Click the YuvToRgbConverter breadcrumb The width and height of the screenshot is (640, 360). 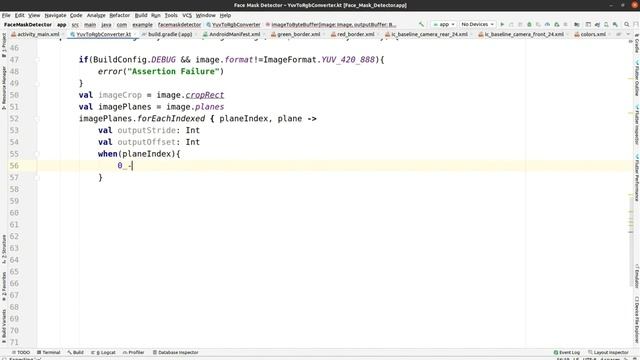tap(233, 24)
